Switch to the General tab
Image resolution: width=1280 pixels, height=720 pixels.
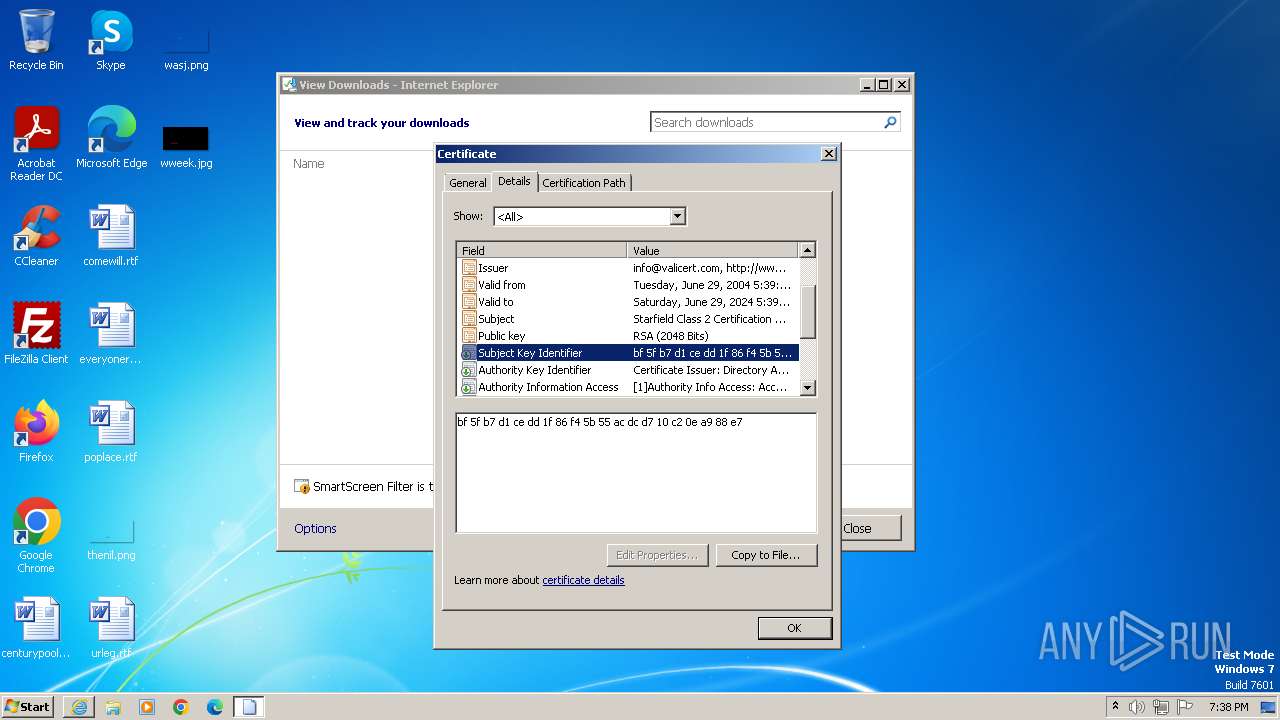(x=467, y=183)
